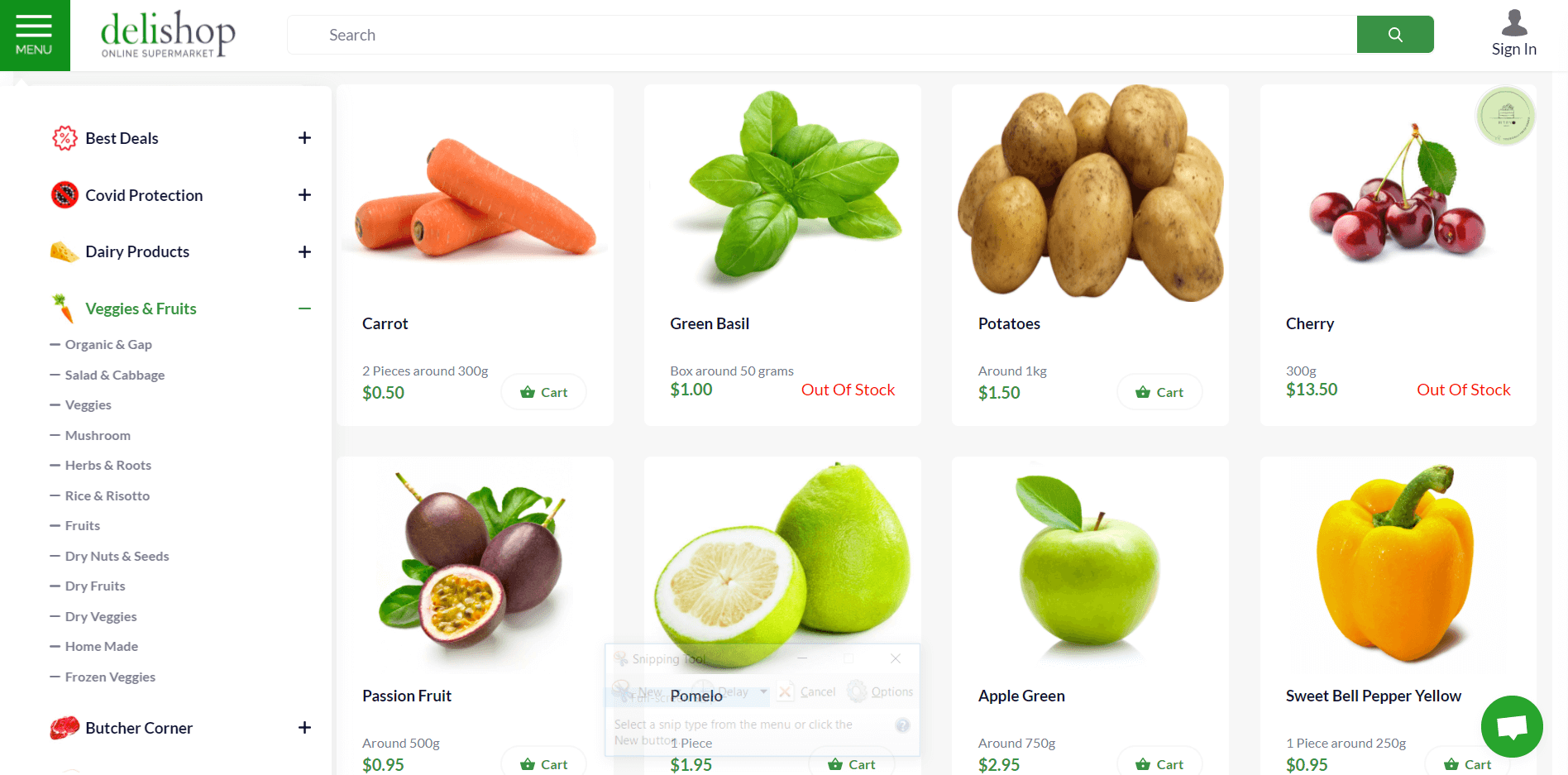Add Potatoes to cart
1568x775 pixels.
(x=1159, y=392)
